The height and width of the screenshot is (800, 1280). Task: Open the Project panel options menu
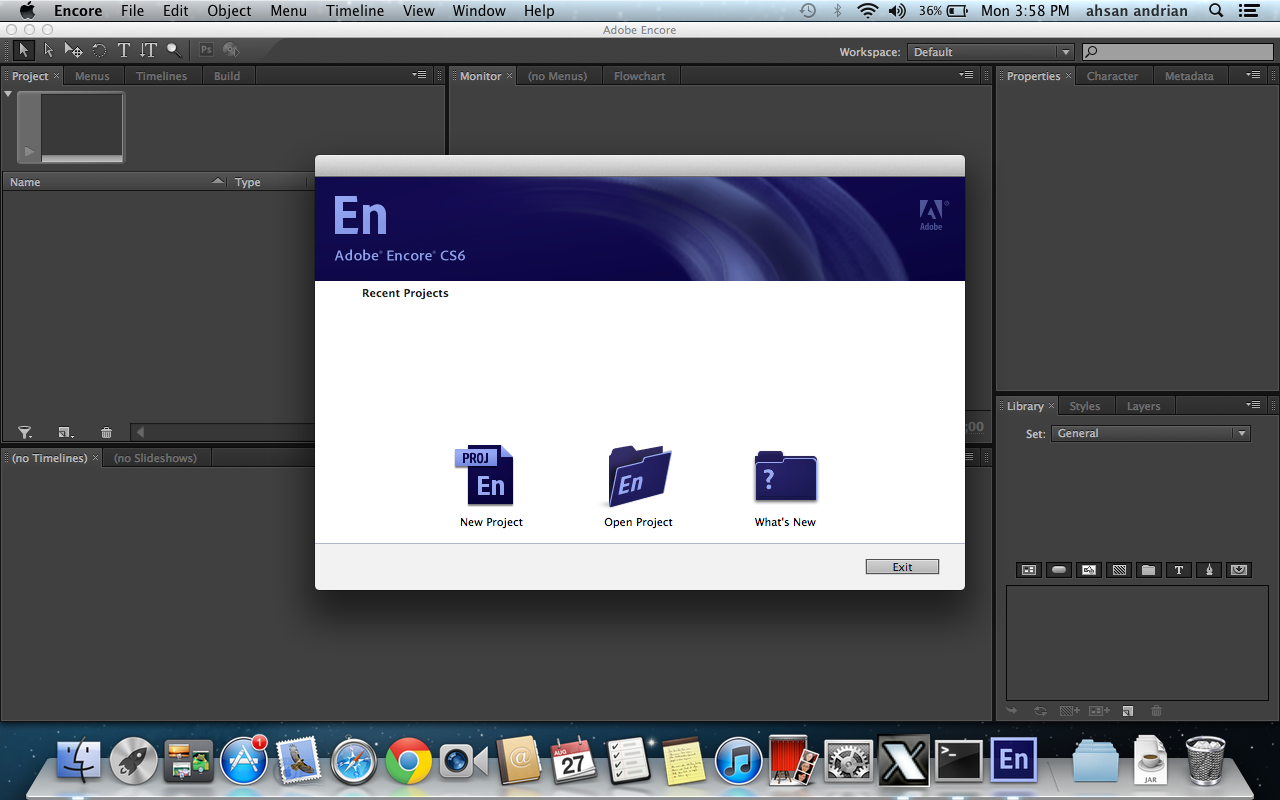[x=420, y=75]
